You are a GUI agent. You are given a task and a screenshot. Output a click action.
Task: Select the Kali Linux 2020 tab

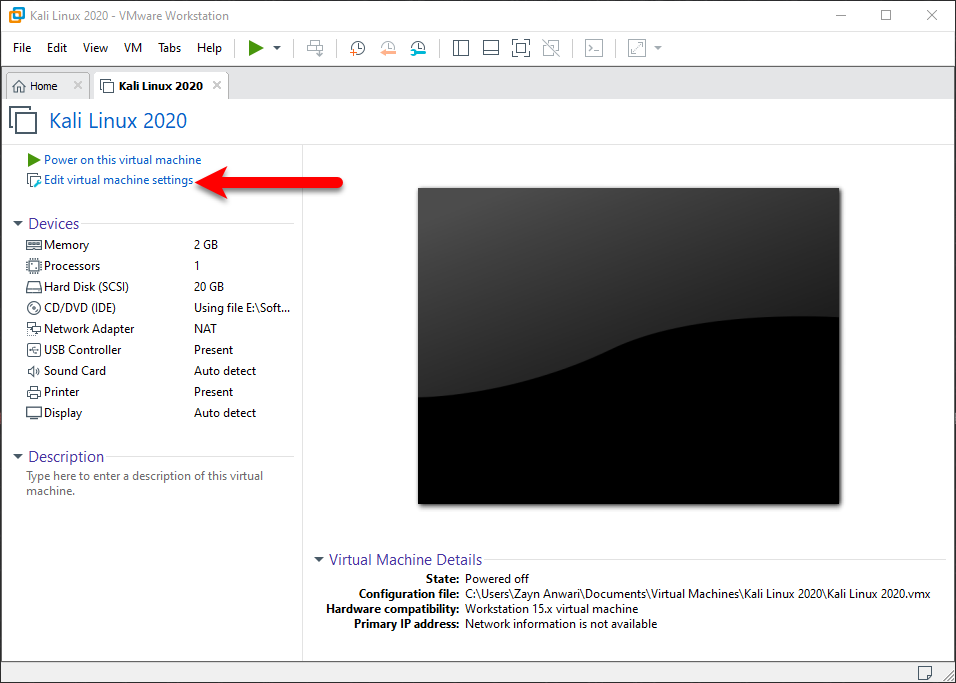pos(160,86)
